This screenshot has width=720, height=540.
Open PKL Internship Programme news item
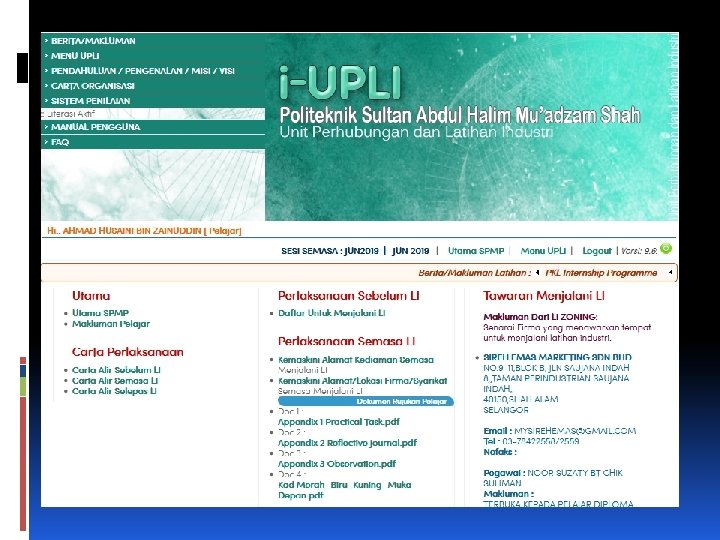(x=601, y=273)
